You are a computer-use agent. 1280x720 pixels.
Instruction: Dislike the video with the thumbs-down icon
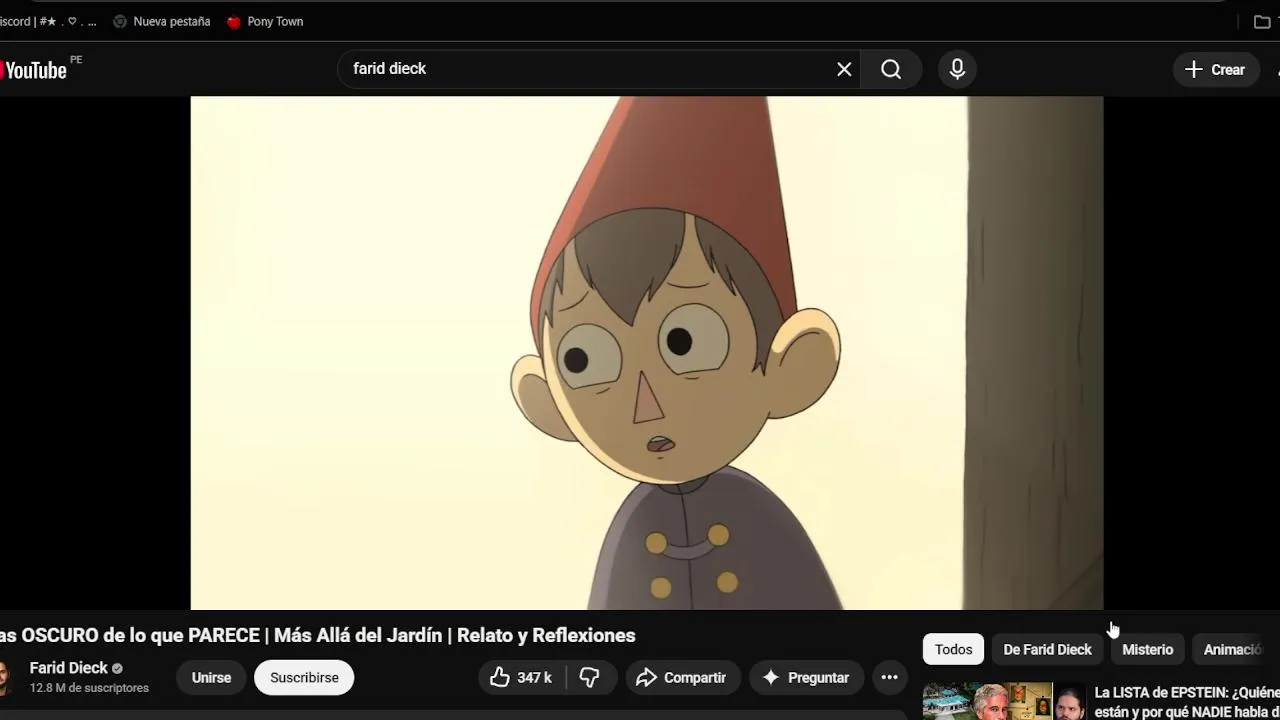pos(590,677)
